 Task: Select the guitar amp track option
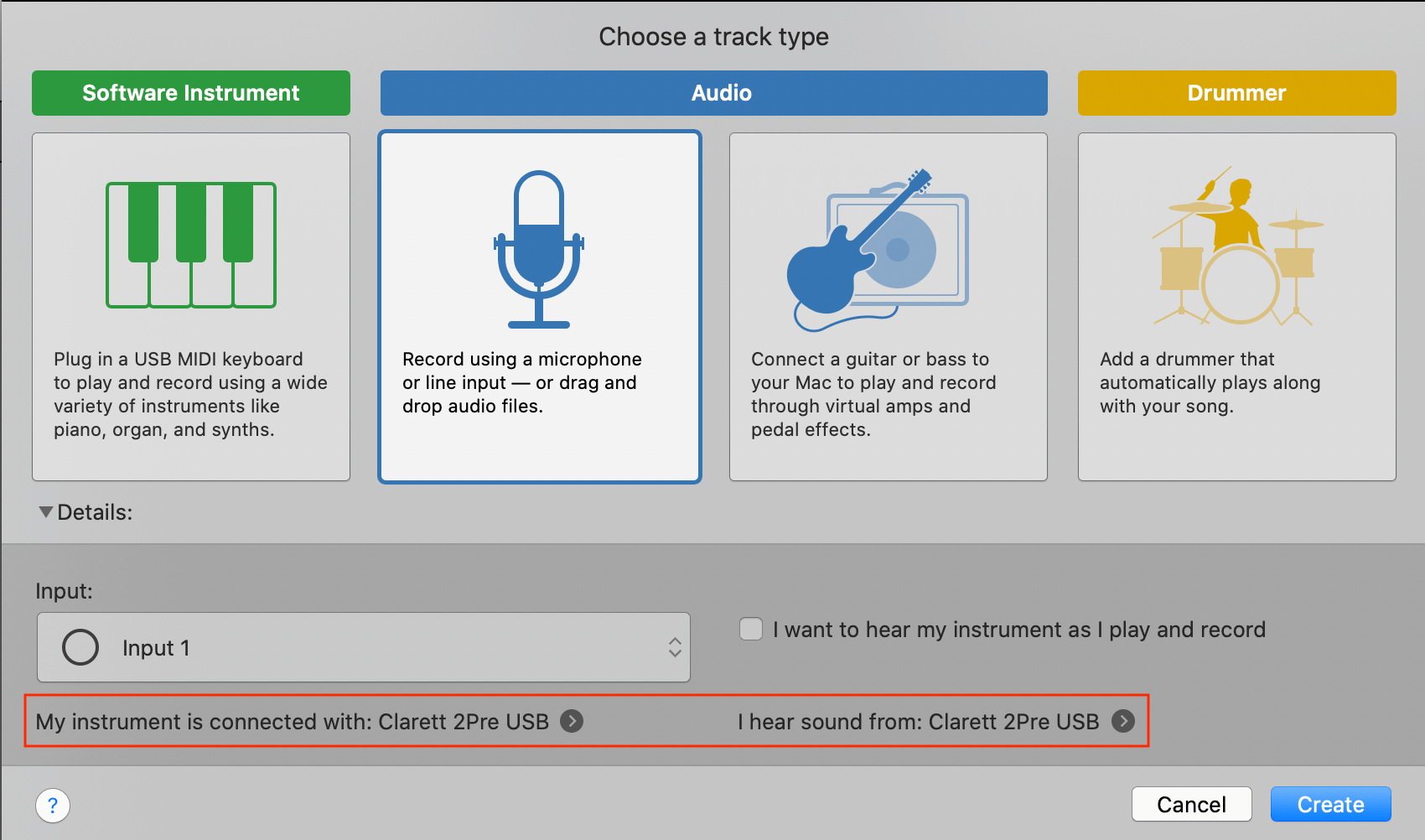(888, 306)
